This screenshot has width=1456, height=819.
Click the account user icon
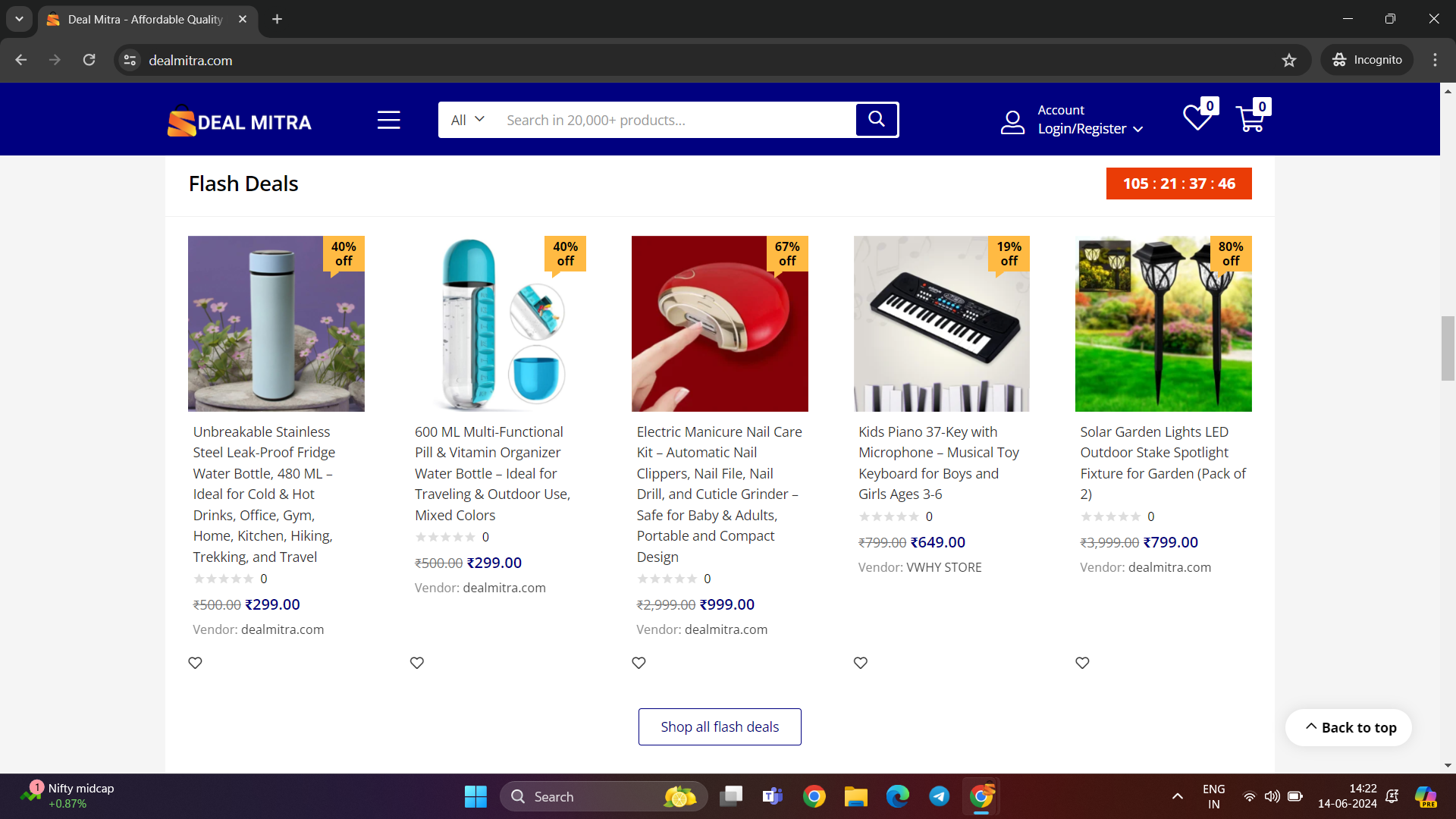pyautogui.click(x=1012, y=121)
